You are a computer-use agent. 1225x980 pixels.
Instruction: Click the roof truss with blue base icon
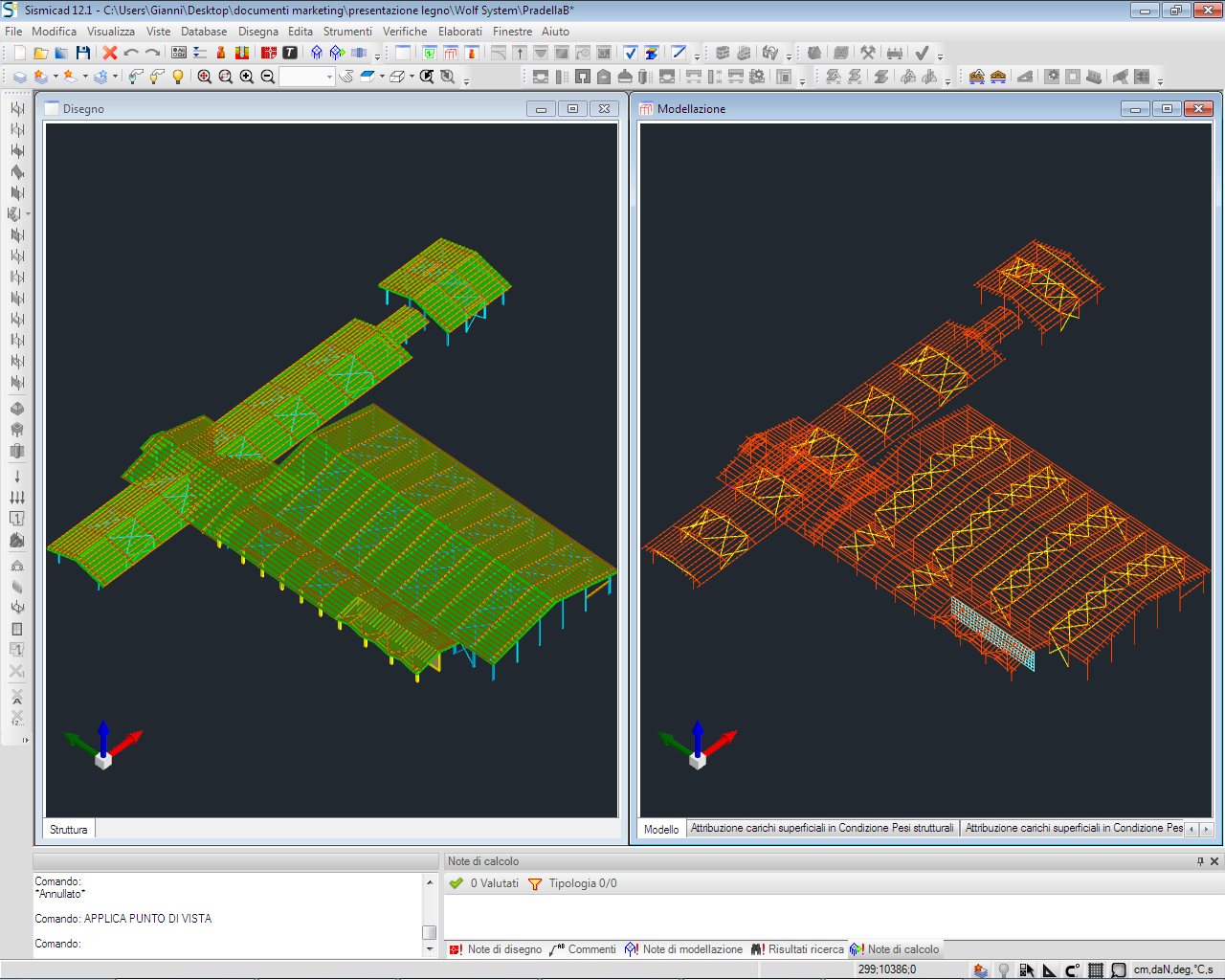tap(998, 77)
